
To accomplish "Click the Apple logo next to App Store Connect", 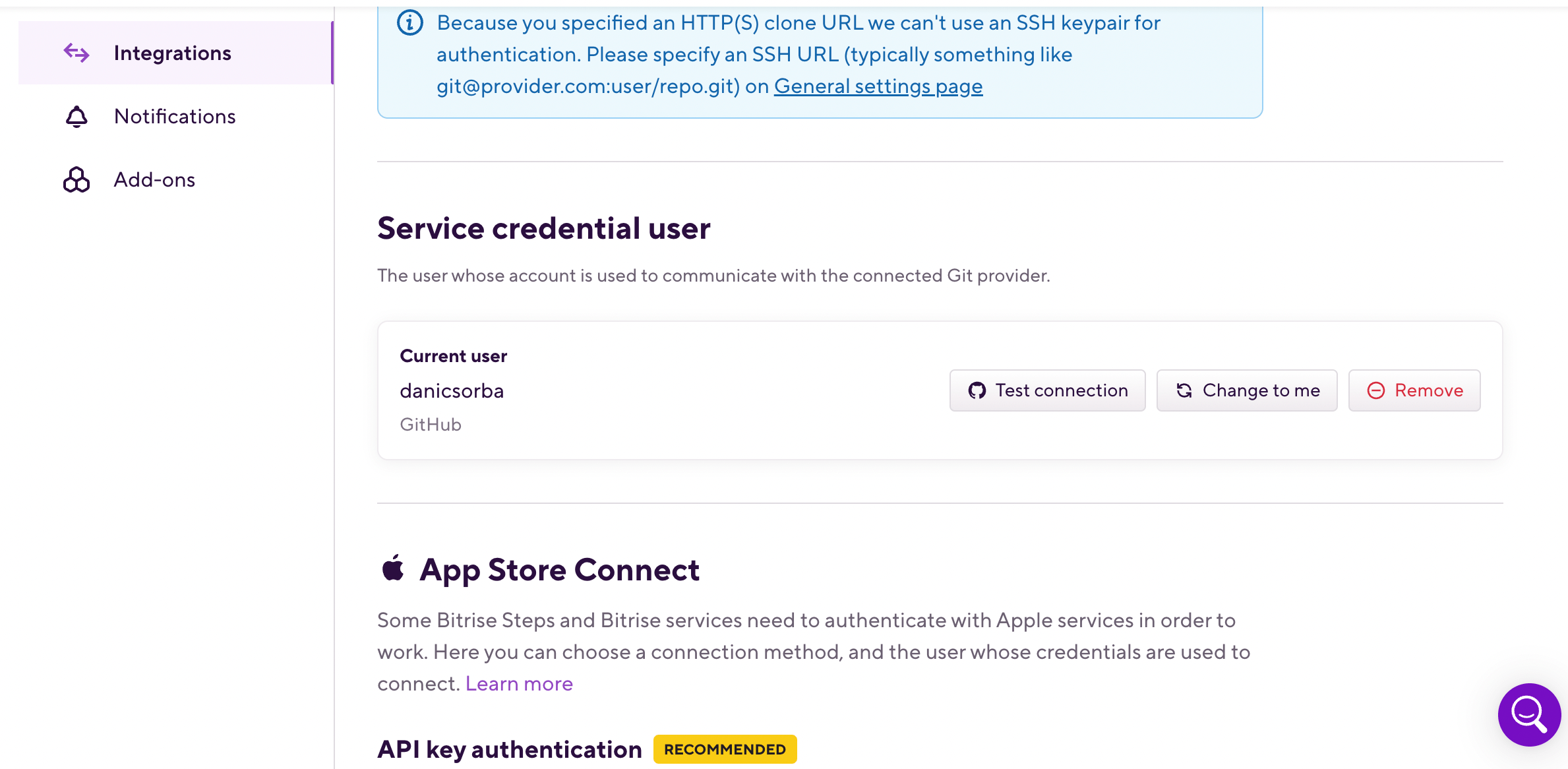I will (x=394, y=569).
